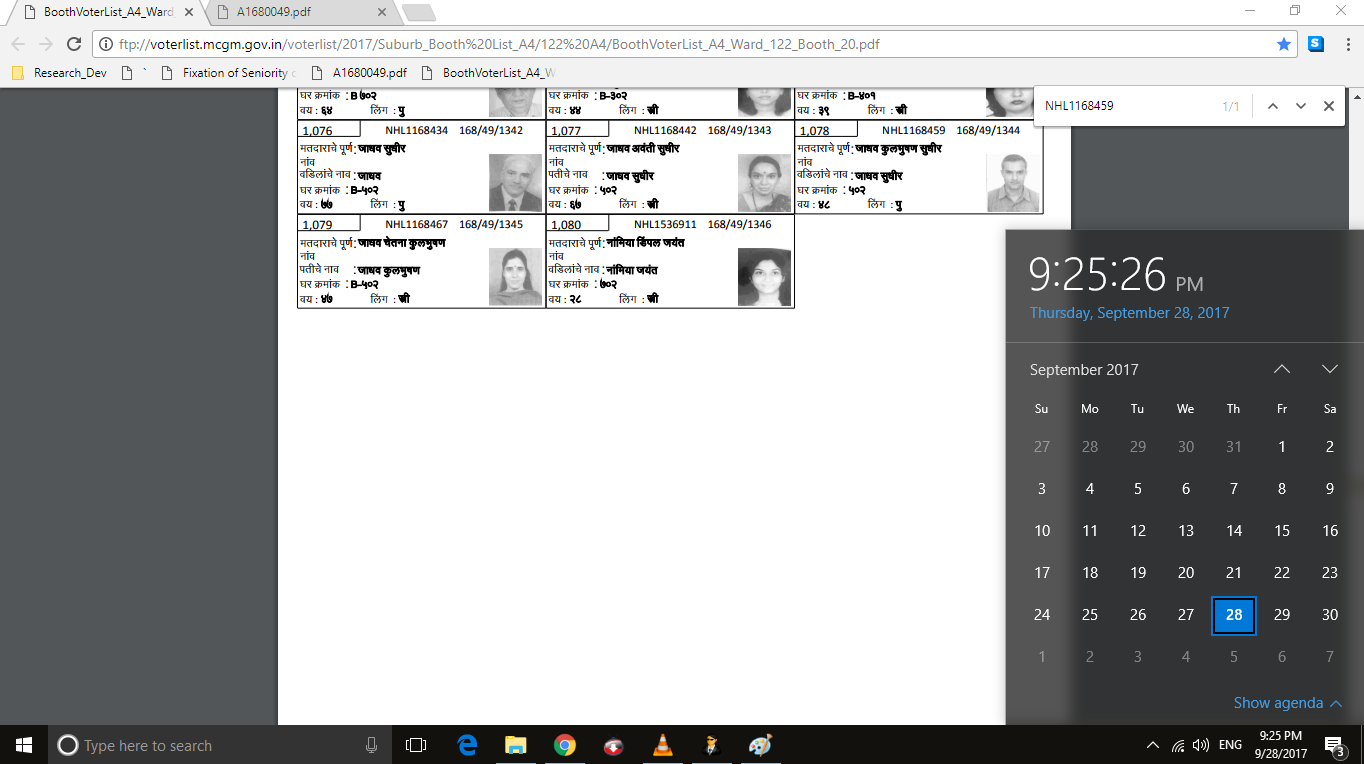The height and width of the screenshot is (764, 1364).
Task: Select September 15 in the calendar
Action: (x=1282, y=531)
